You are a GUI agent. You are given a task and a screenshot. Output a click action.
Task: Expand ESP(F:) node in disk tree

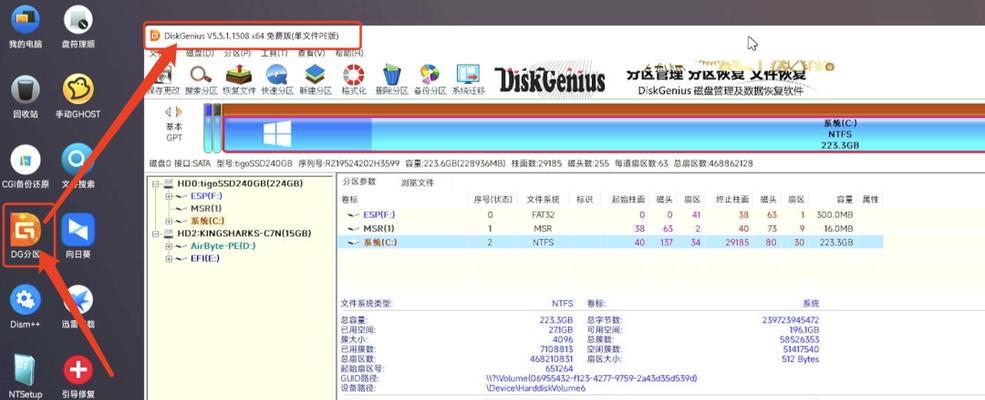point(168,197)
